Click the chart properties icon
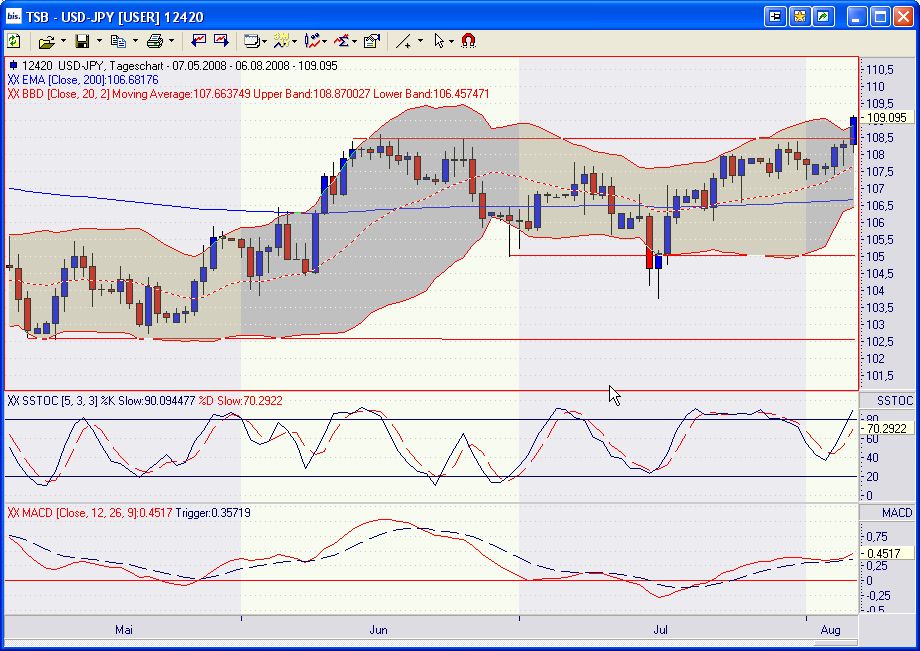920x651 pixels. coord(370,41)
